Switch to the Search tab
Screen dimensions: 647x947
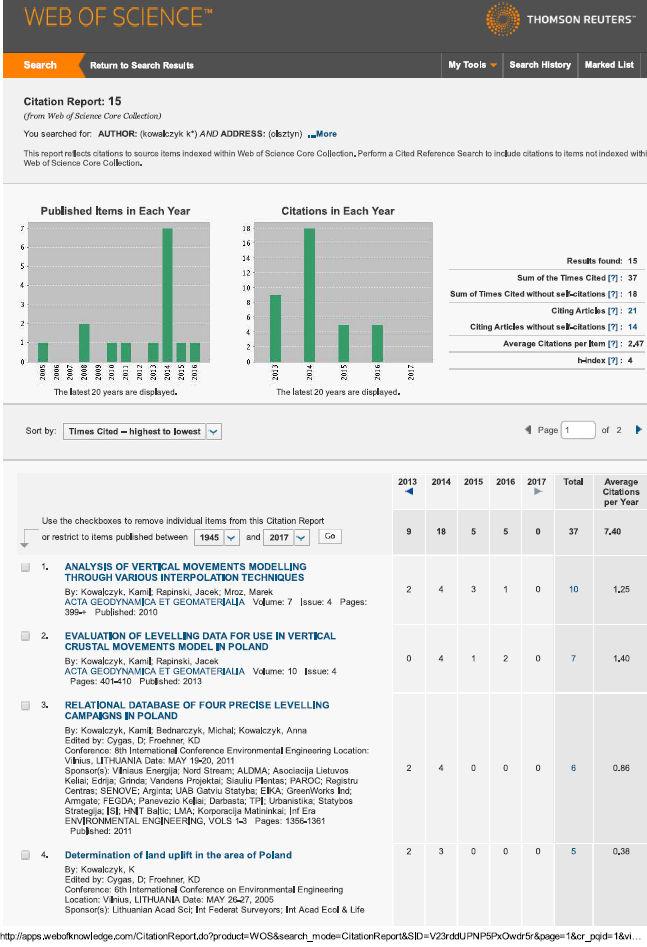(x=40, y=65)
